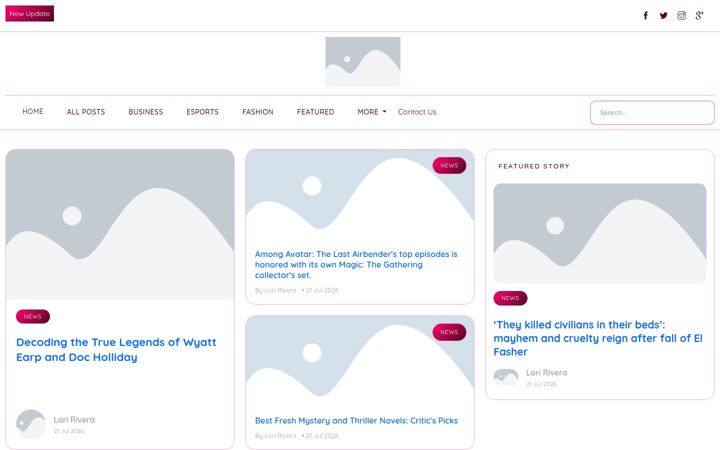The width and height of the screenshot is (720, 450).
Task: Click the date on the Avatar article
Action: tap(322, 290)
